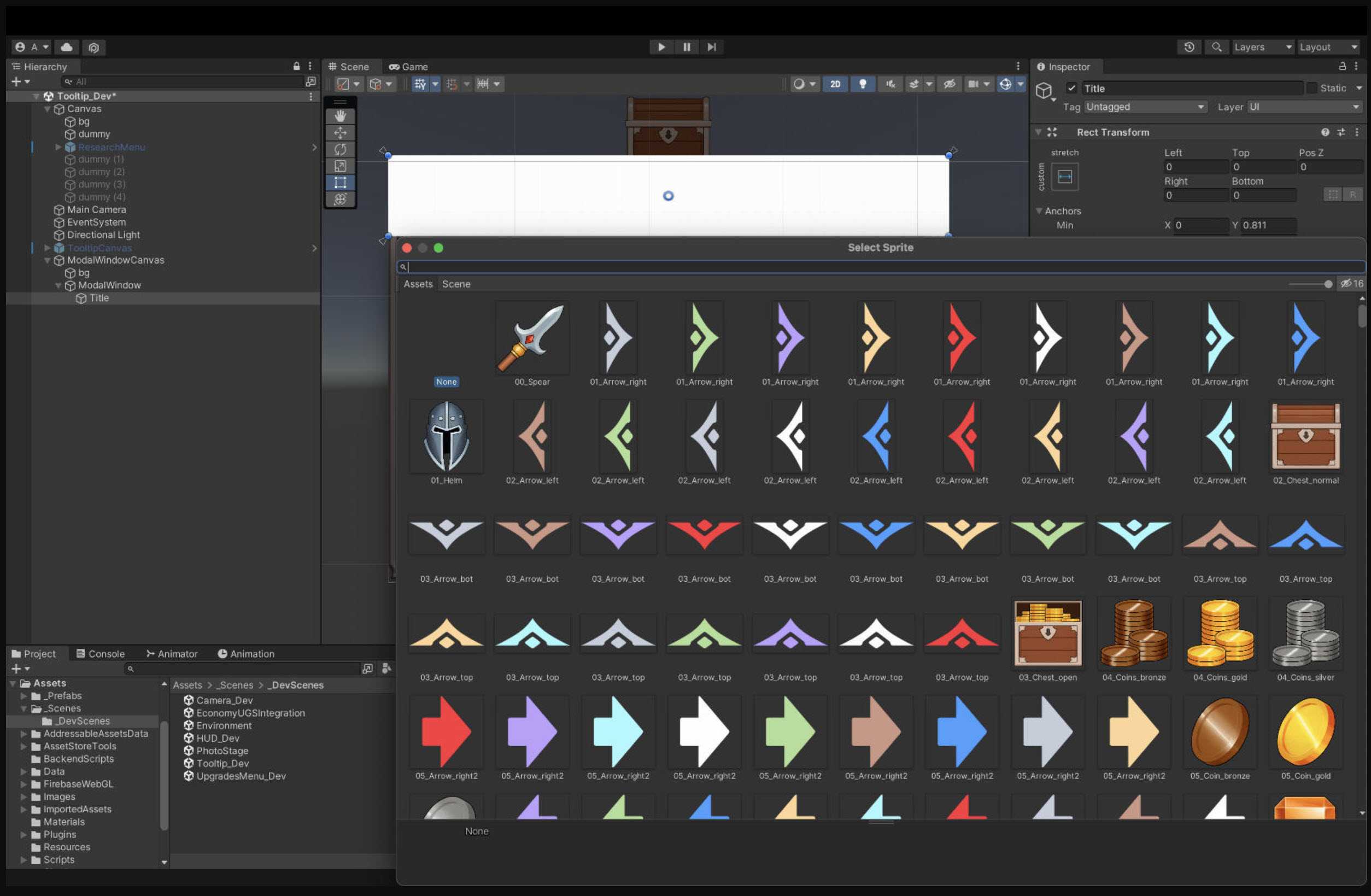Open Hierarchy panel three-dot menu
Image resolution: width=1371 pixels, height=896 pixels.
[x=310, y=66]
